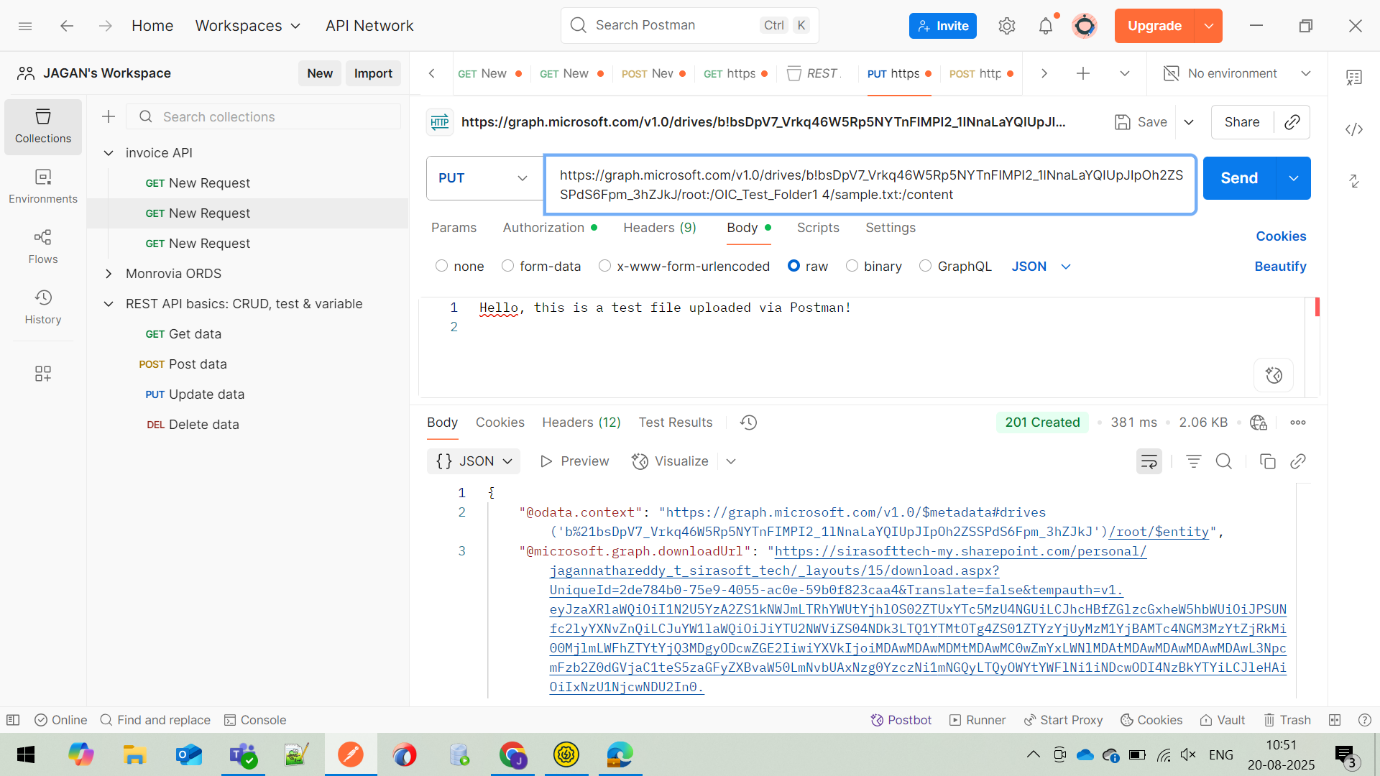Copy the response body

pos(1267,461)
